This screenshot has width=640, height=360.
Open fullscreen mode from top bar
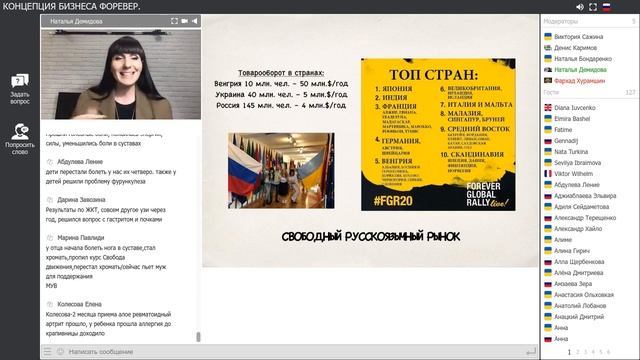pyautogui.click(x=593, y=7)
